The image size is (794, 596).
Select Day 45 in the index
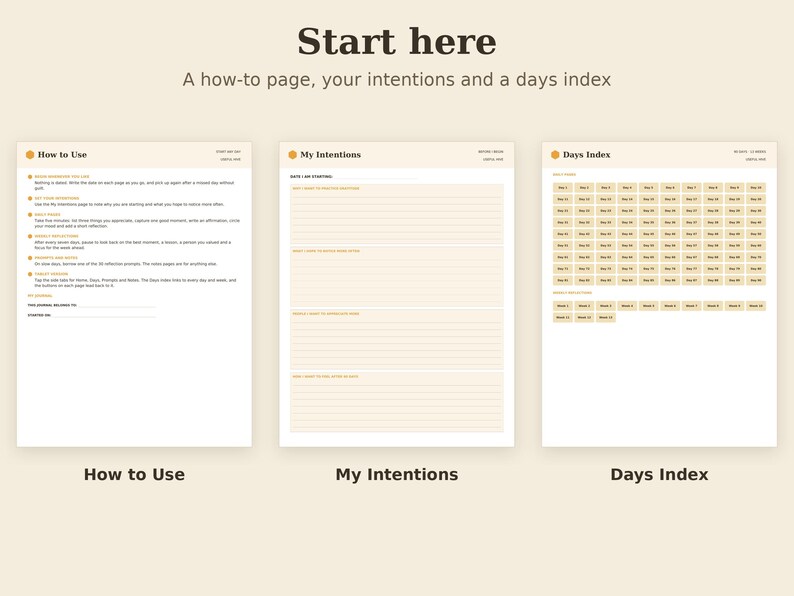(x=649, y=234)
